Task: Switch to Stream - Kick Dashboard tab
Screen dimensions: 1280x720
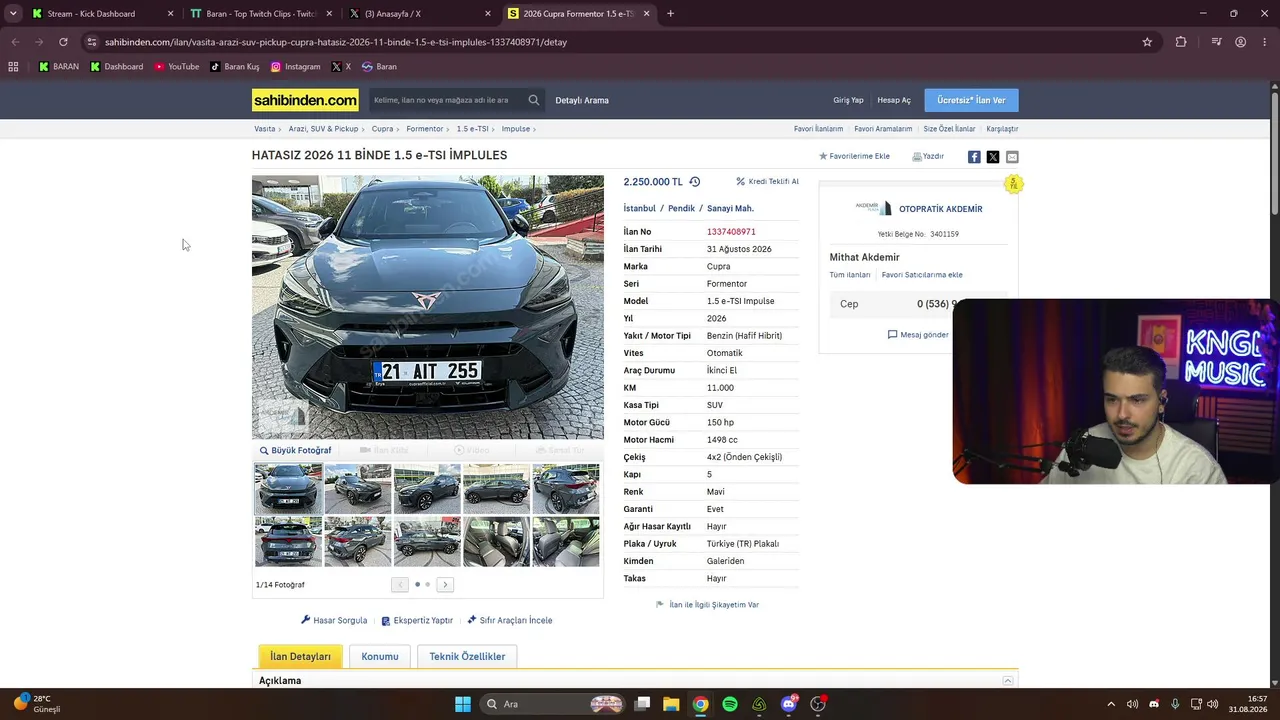Action: 102,14
